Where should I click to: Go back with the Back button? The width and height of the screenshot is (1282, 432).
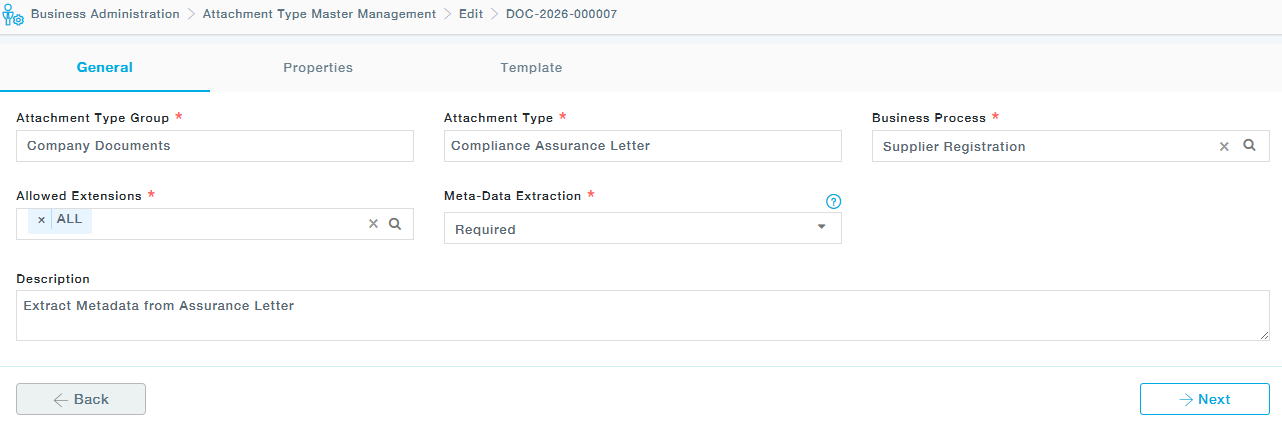[81, 399]
